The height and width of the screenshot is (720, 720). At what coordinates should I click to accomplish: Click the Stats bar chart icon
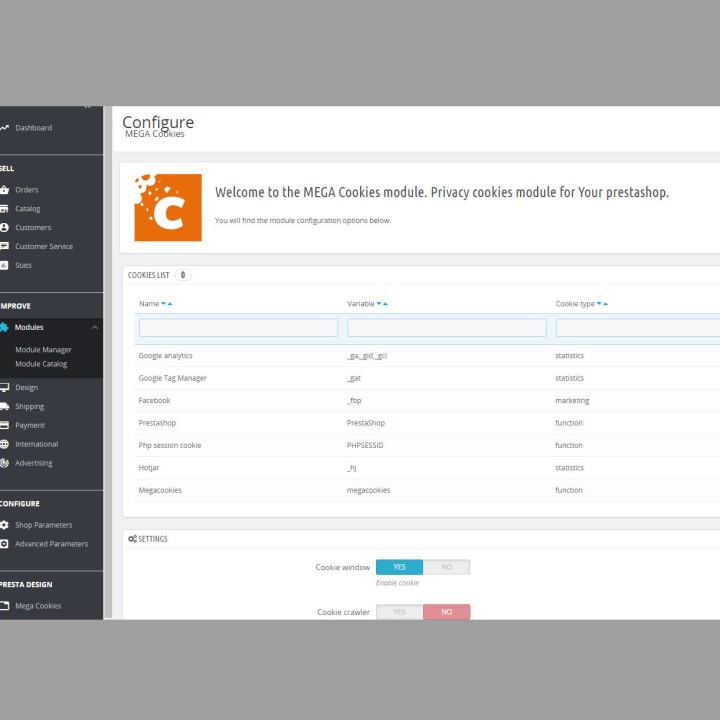tap(4, 265)
